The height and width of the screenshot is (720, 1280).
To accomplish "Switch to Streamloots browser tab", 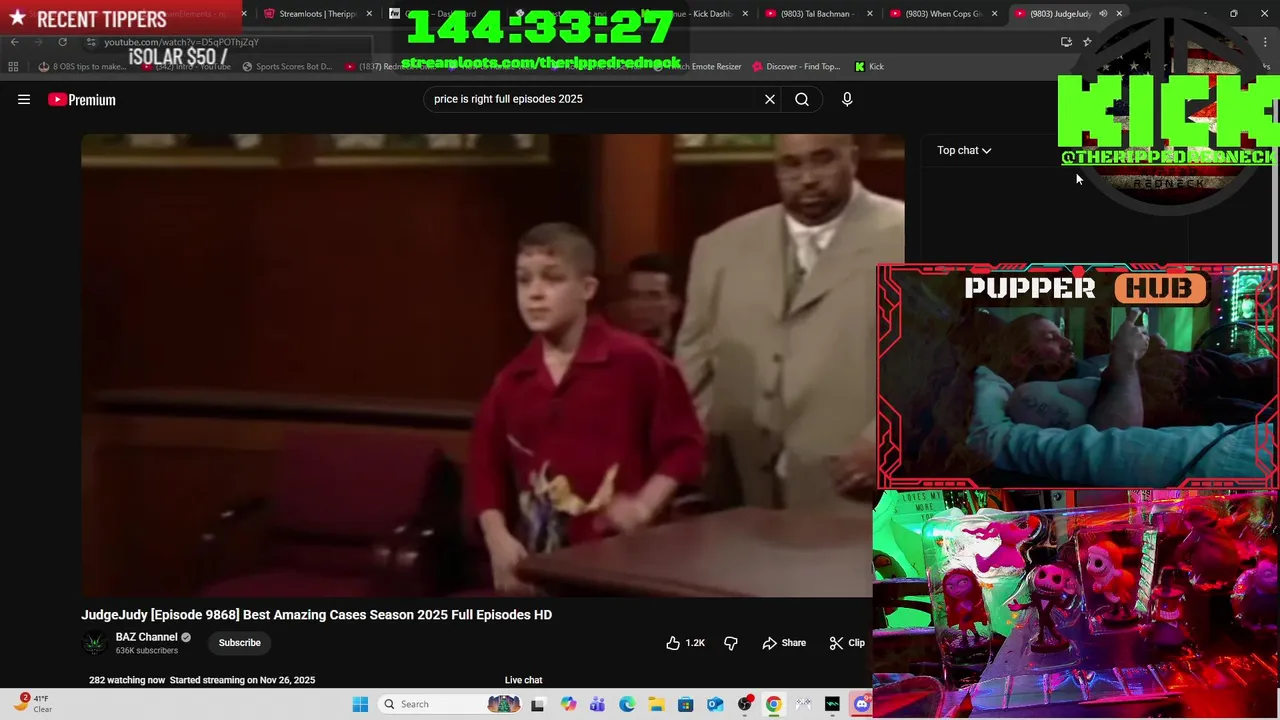I will (317, 14).
